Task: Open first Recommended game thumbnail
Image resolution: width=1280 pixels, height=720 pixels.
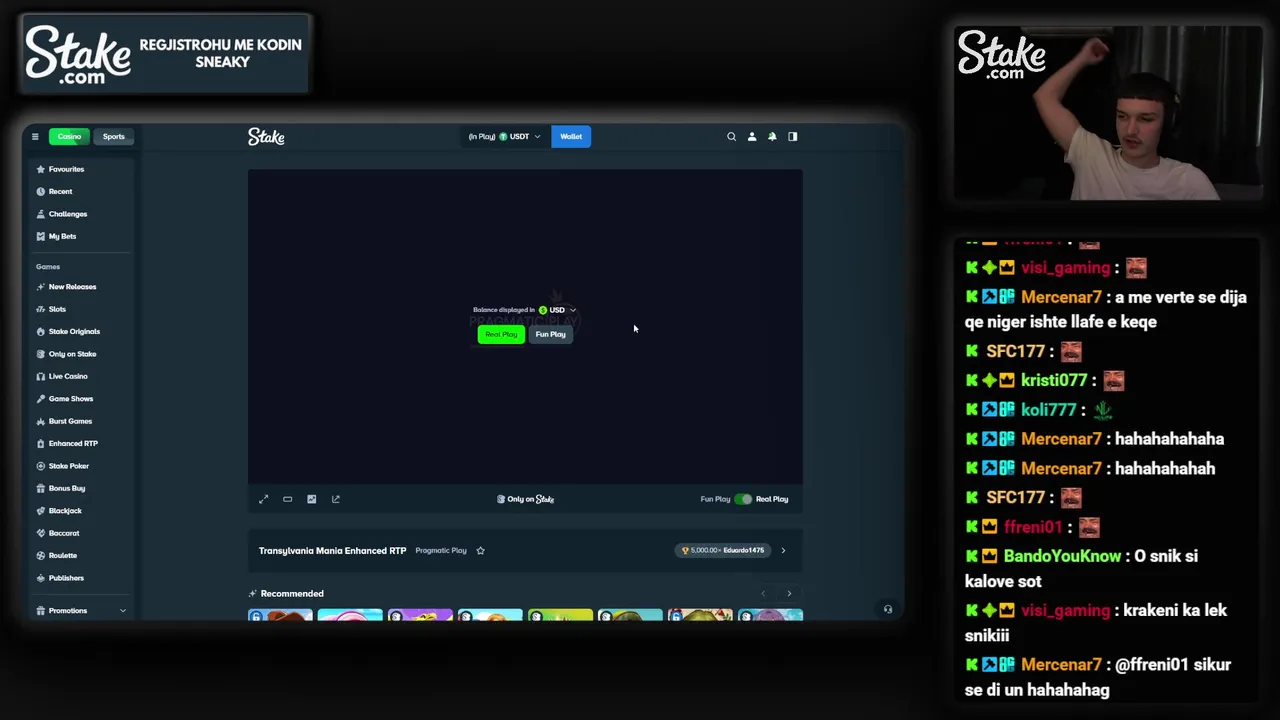Action: click(x=280, y=615)
